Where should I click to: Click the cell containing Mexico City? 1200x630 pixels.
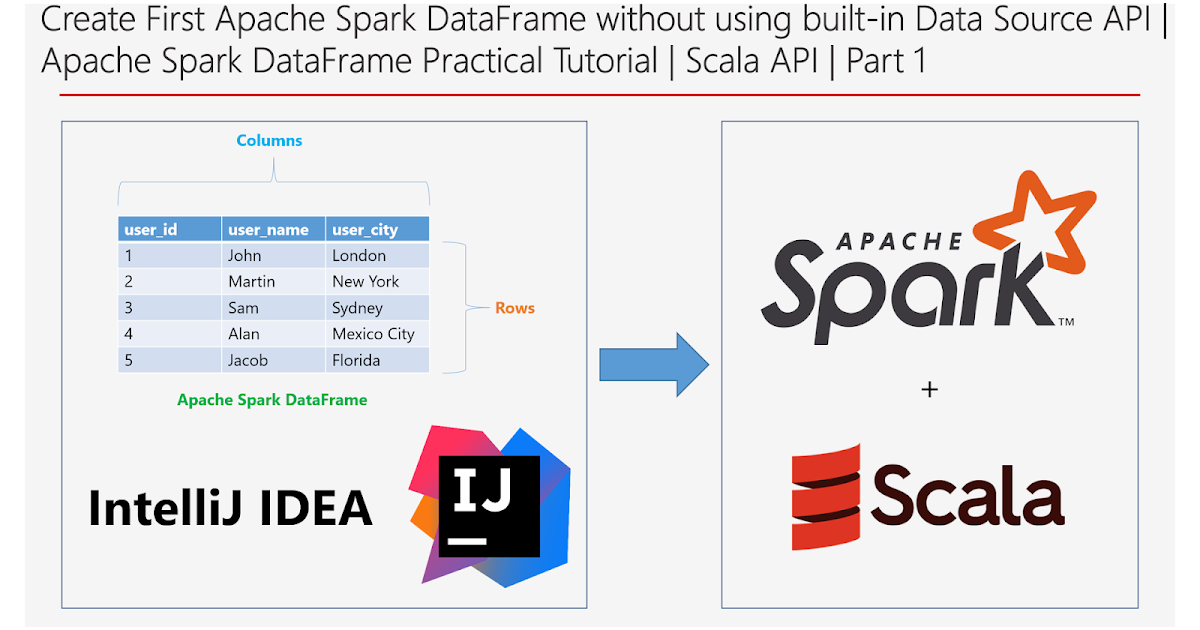374,334
